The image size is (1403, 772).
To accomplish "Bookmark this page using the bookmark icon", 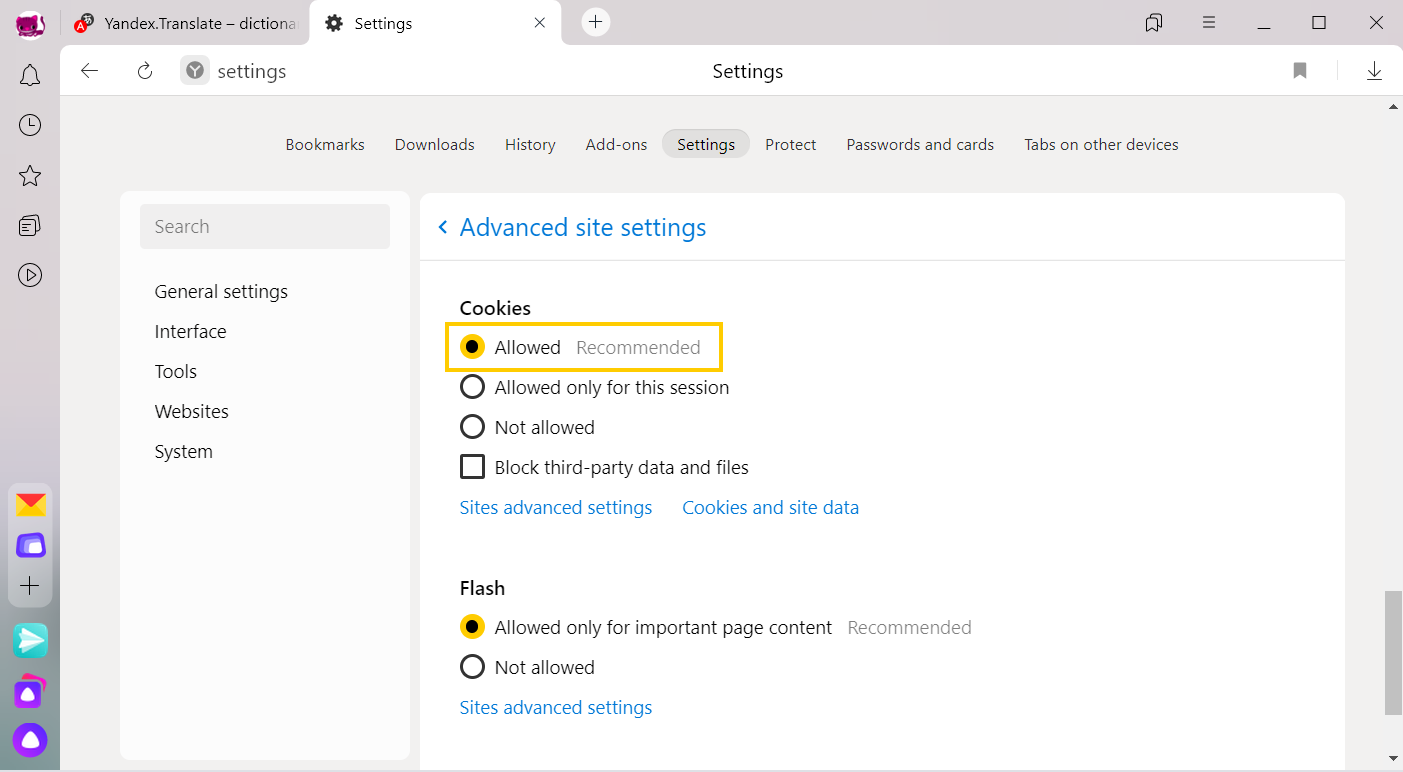I will pyautogui.click(x=1300, y=71).
